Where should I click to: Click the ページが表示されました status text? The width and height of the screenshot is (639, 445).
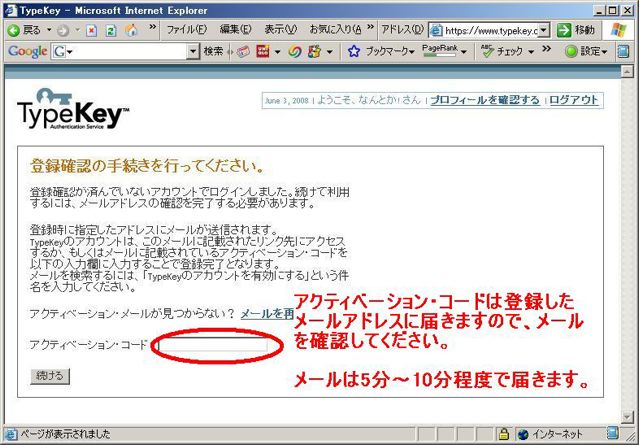coord(65,434)
